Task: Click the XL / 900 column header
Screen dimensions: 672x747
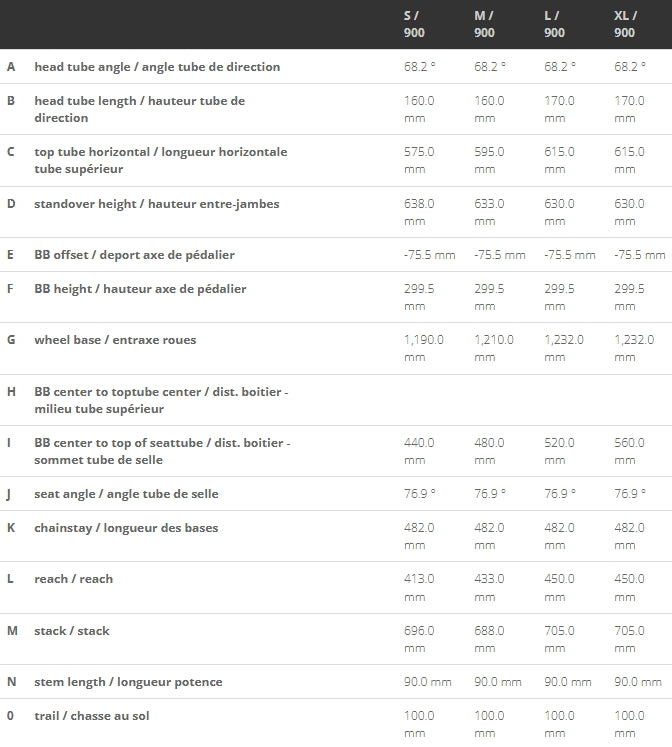Action: click(x=627, y=25)
